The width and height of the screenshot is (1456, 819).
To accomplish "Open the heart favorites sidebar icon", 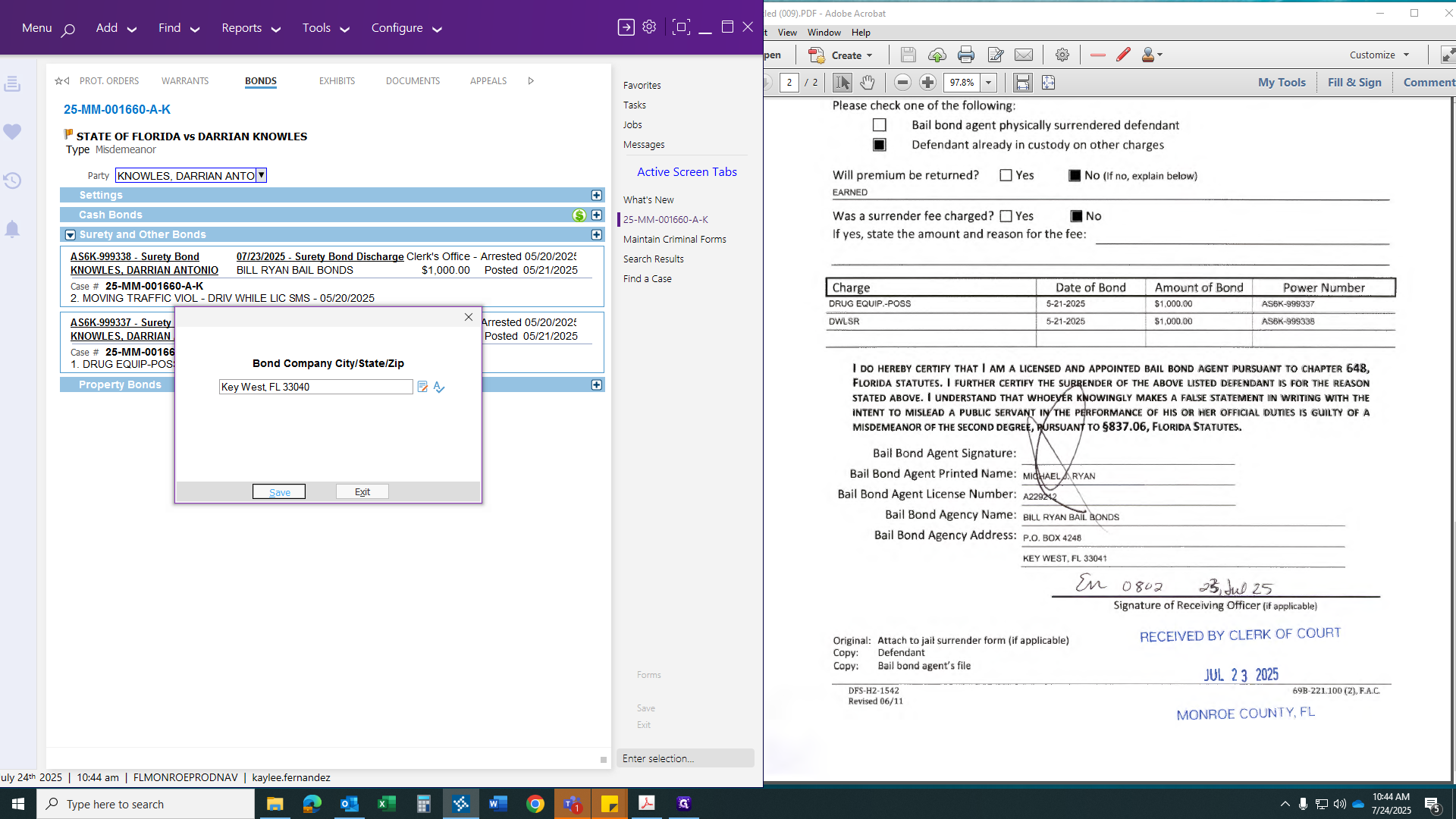I will 12,132.
